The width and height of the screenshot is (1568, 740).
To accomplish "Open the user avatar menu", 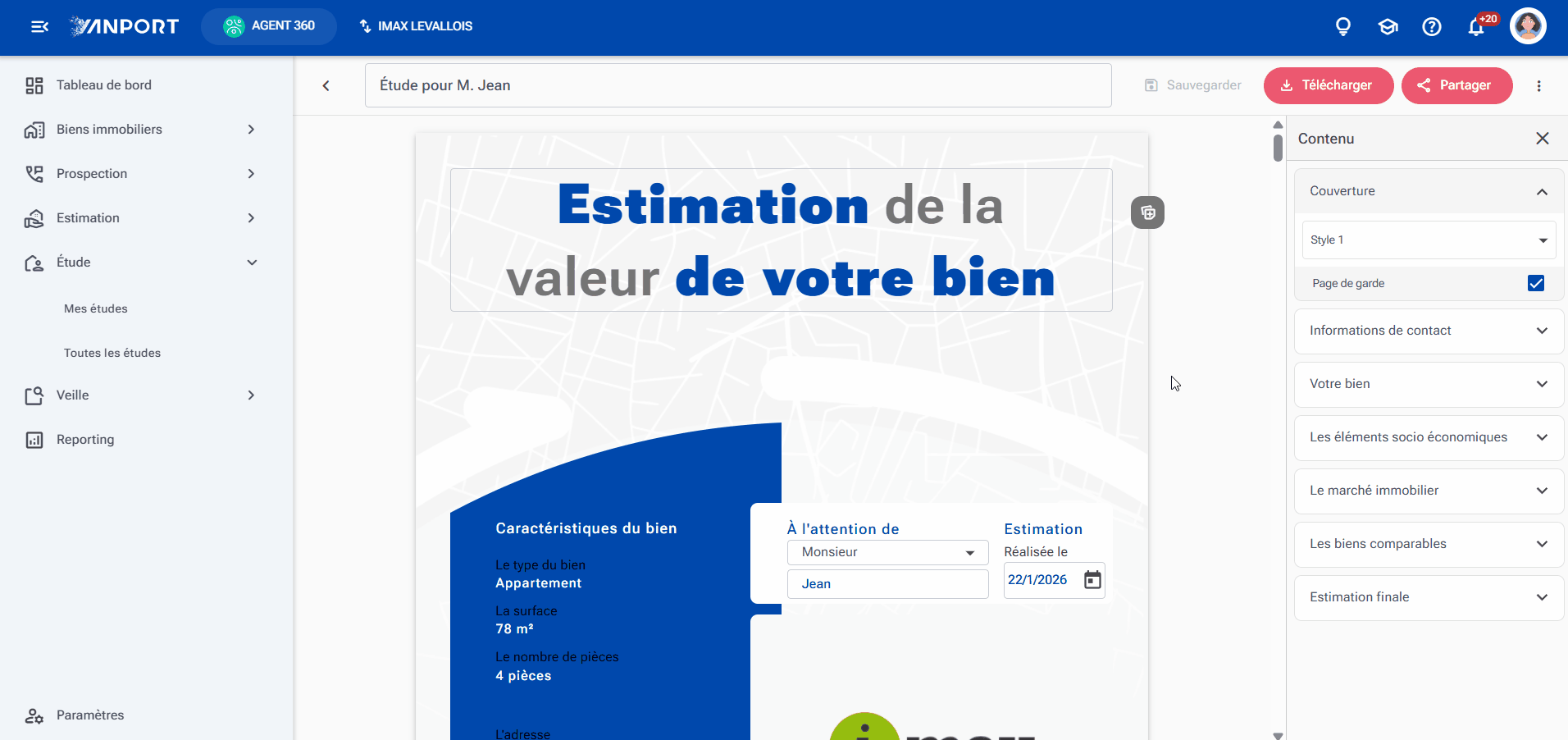I will pyautogui.click(x=1528, y=26).
